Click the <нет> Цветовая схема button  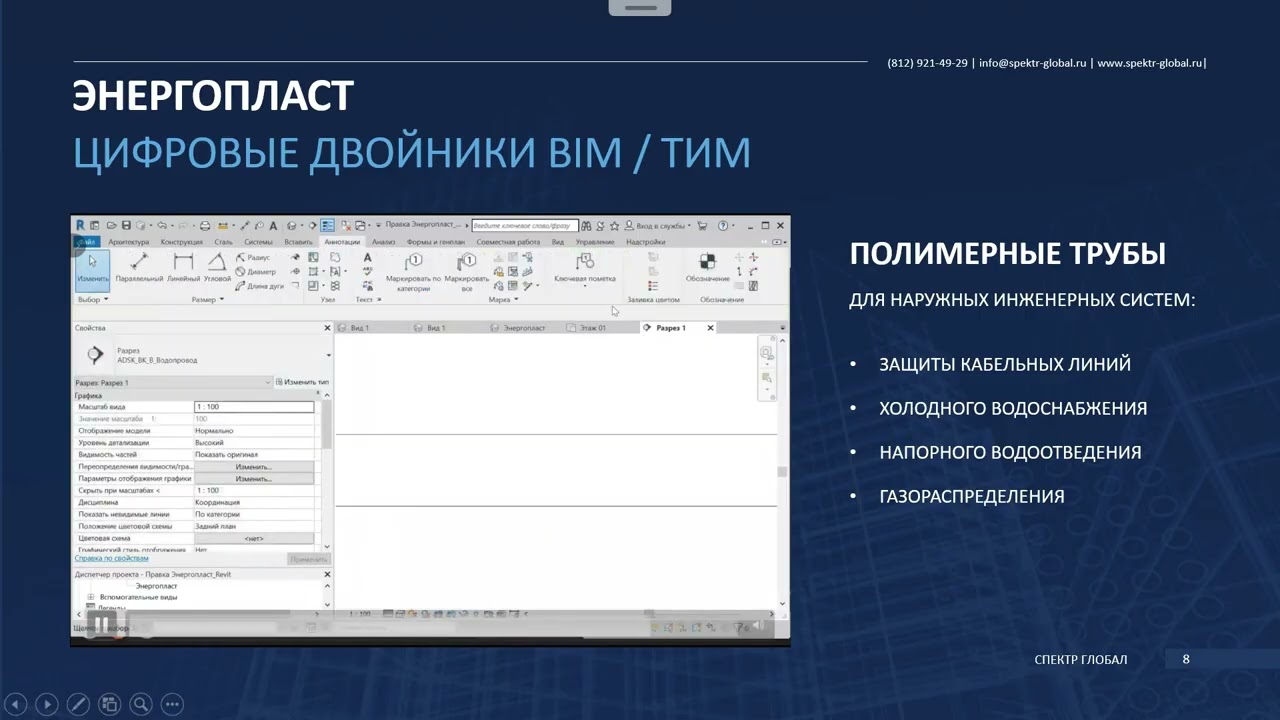254,538
